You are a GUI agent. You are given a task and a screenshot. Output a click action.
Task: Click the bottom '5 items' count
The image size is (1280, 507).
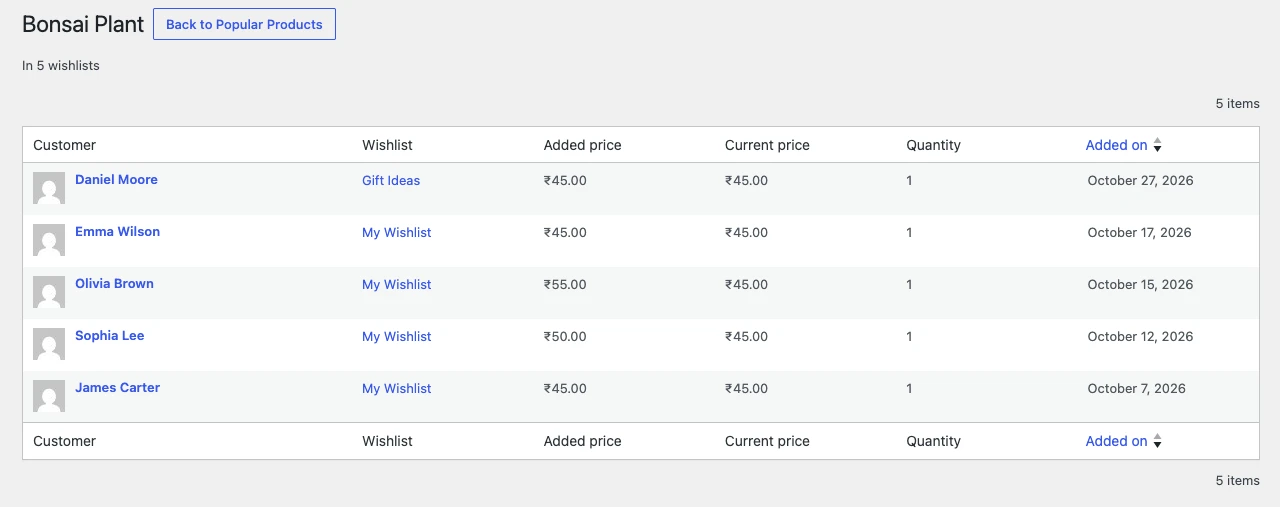(1238, 481)
